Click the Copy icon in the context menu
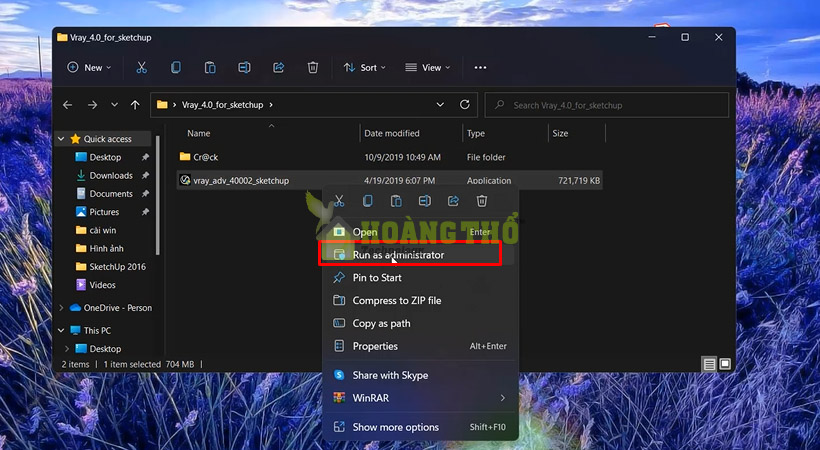 [368, 201]
